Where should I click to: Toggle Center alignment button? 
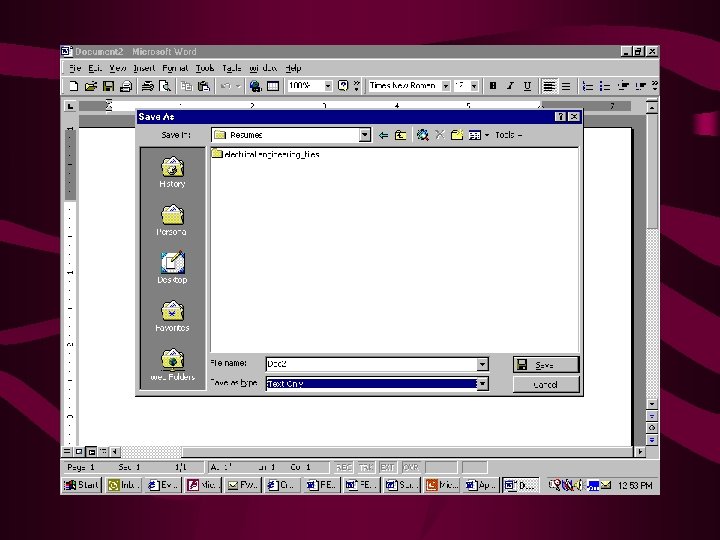tap(566, 86)
